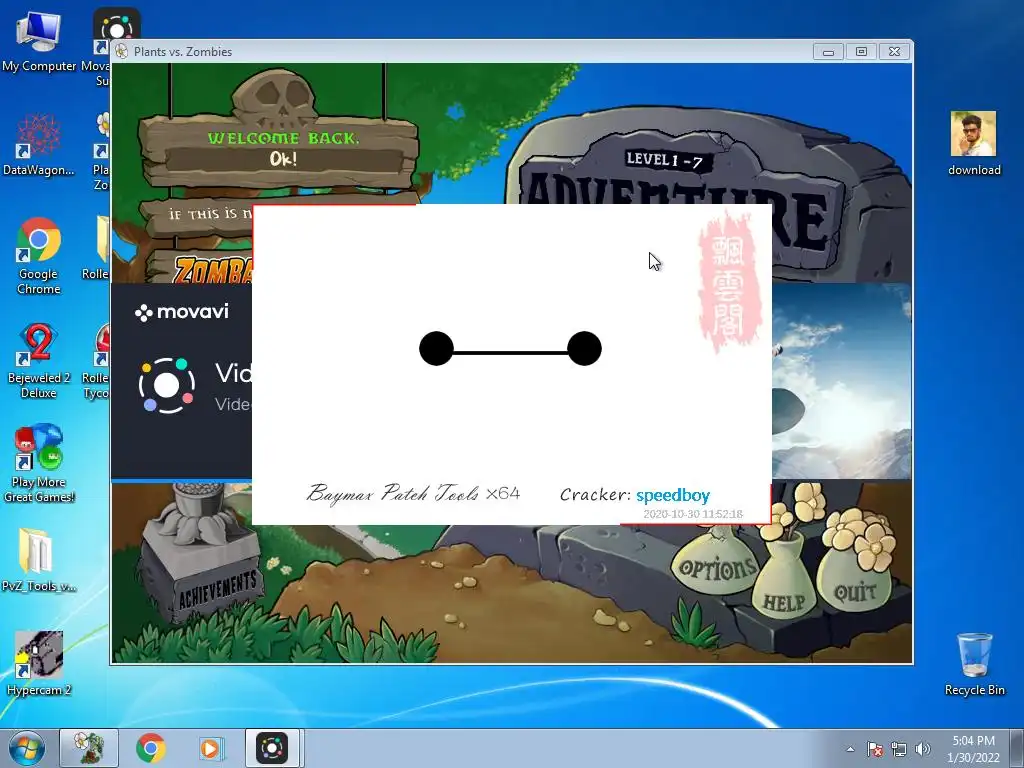Open the clock showing 5:04 PM

(973, 749)
